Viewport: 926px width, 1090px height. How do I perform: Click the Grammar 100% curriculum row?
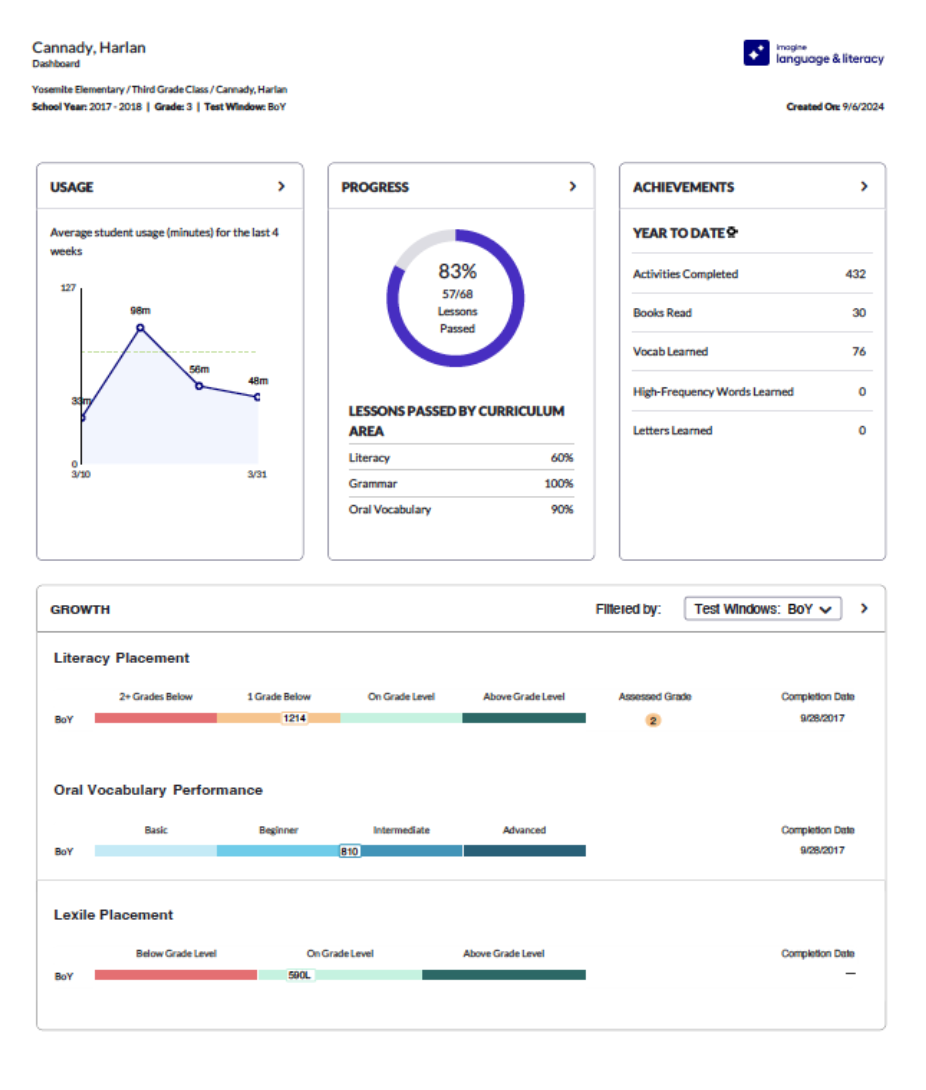461,483
